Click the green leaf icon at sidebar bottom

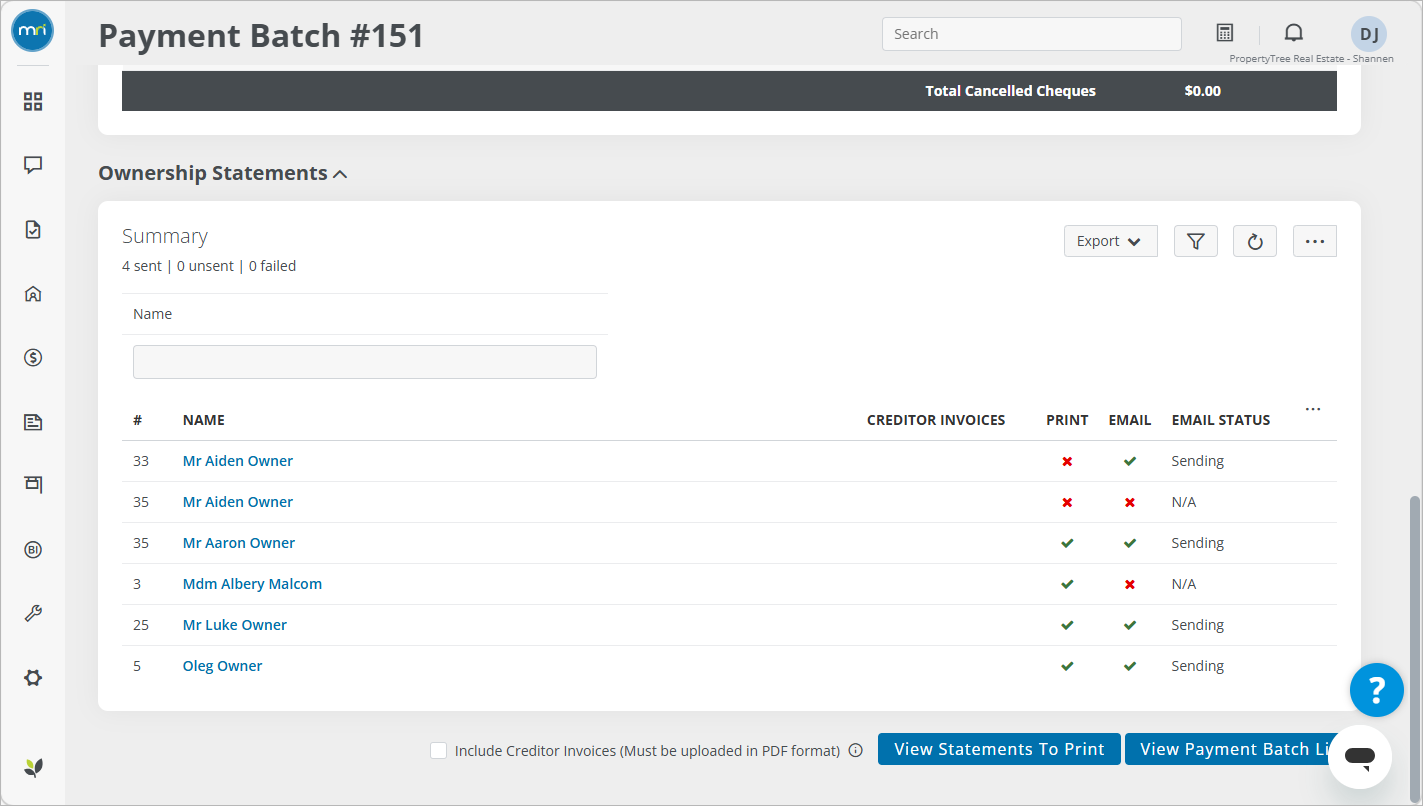click(x=33, y=767)
